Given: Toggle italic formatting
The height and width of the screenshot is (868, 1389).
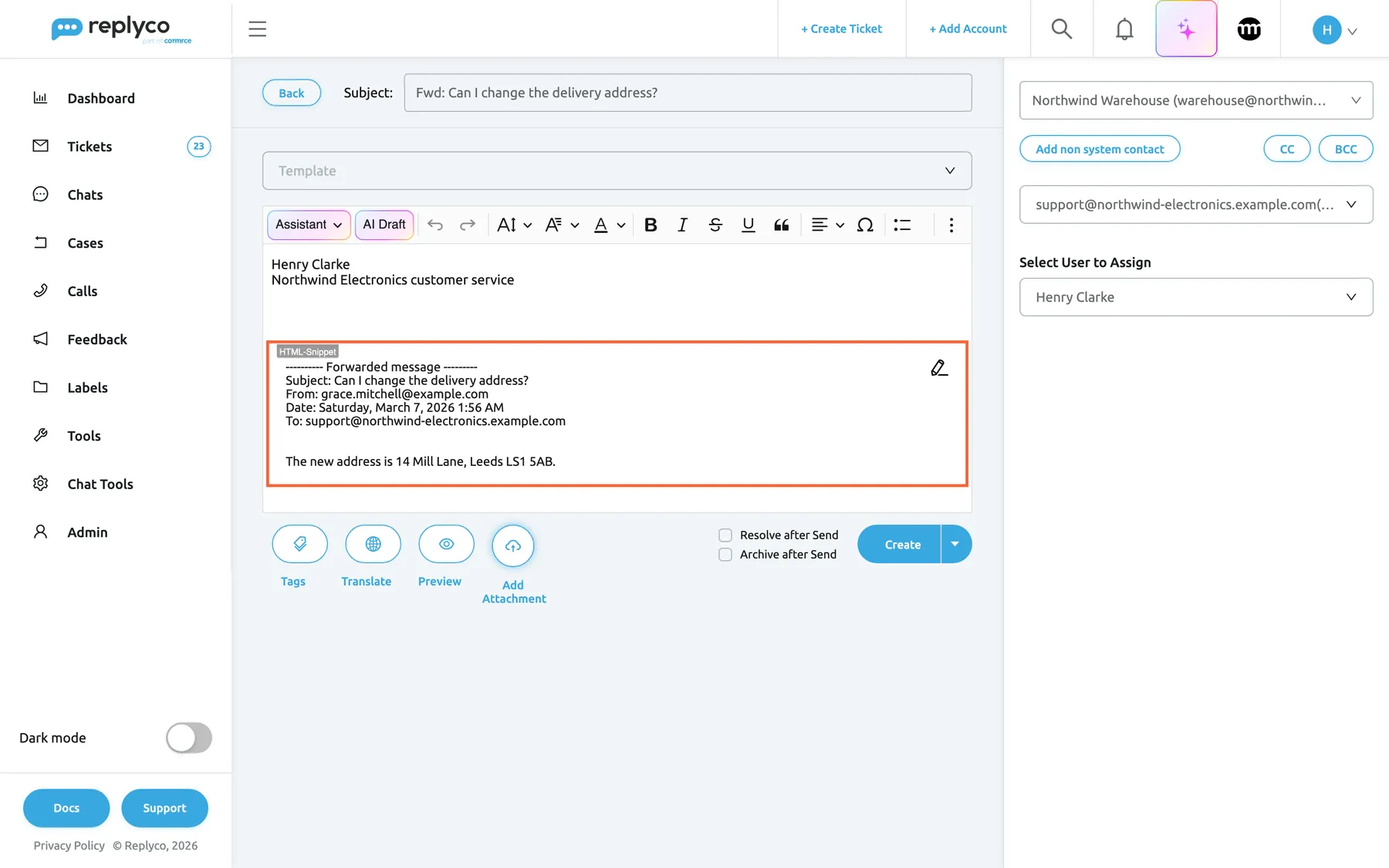Looking at the screenshot, I should coord(682,225).
